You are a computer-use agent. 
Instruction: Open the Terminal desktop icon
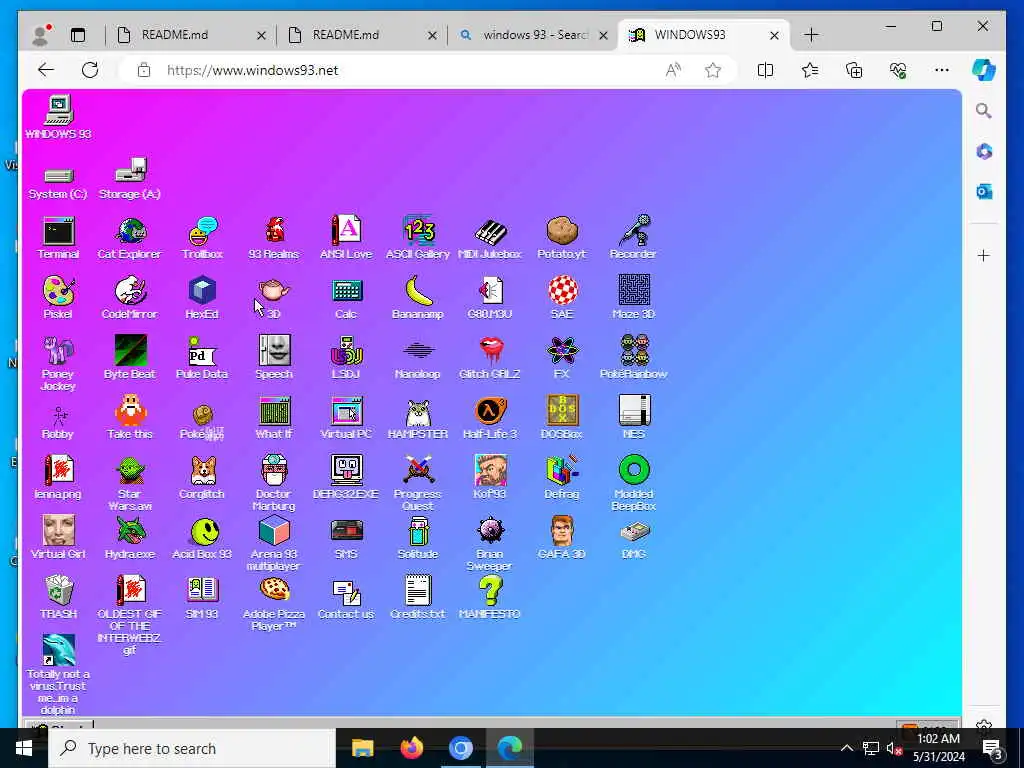[x=58, y=238]
